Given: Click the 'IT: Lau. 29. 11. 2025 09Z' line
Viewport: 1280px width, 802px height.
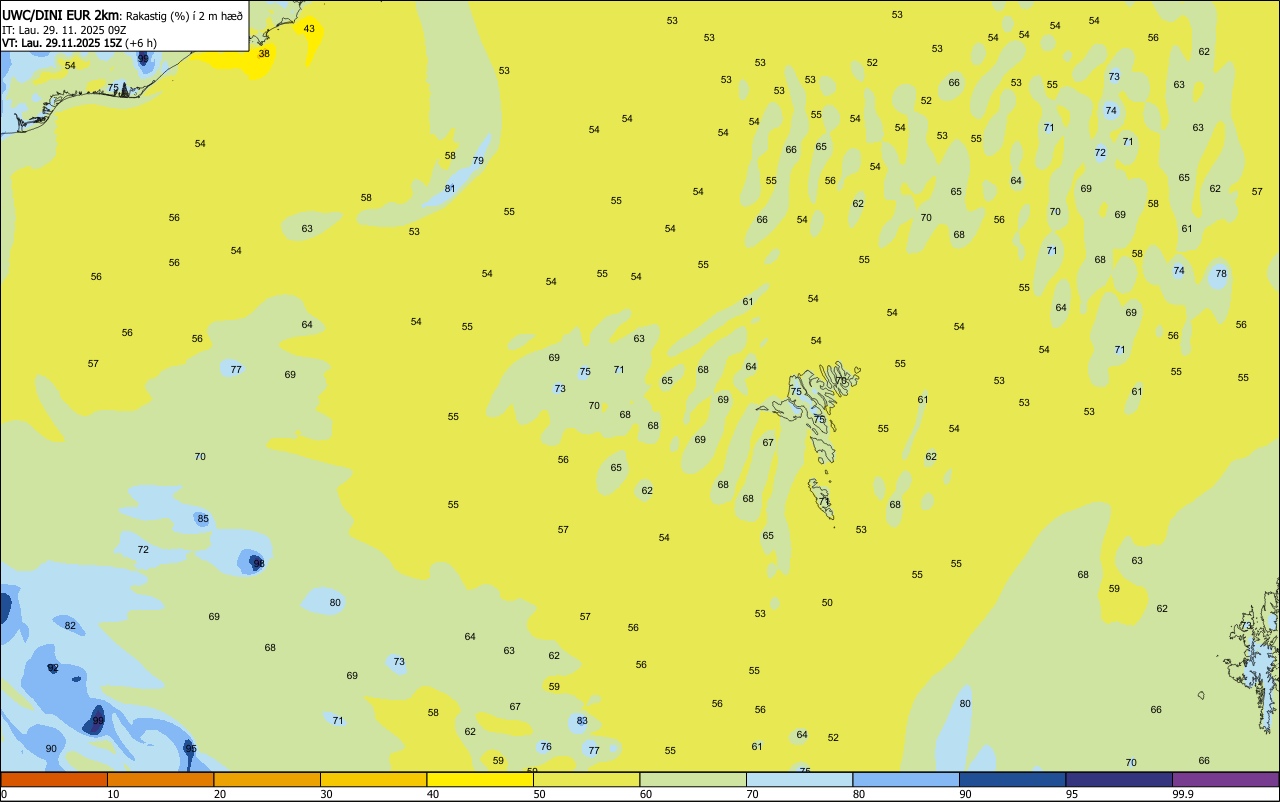Looking at the screenshot, I should tap(64, 30).
